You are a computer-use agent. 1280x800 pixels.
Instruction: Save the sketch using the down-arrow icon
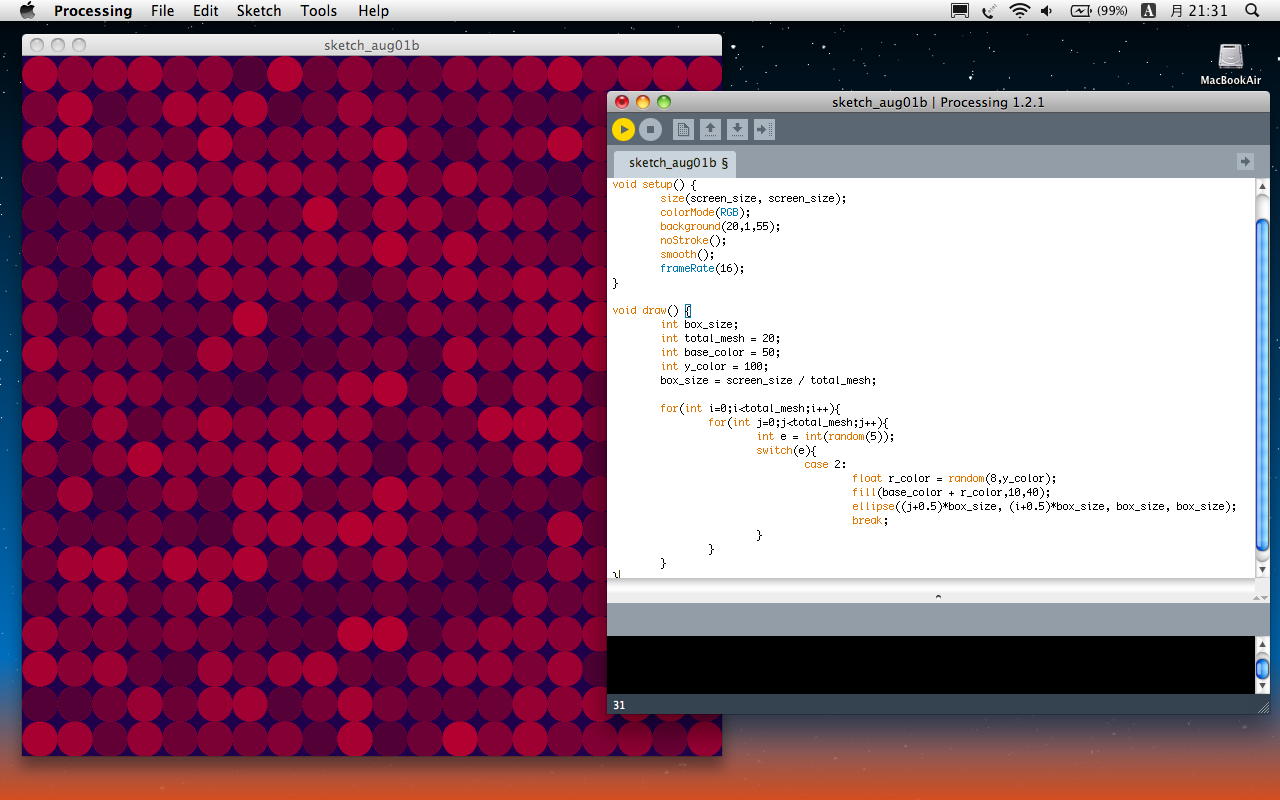pyautogui.click(x=737, y=129)
